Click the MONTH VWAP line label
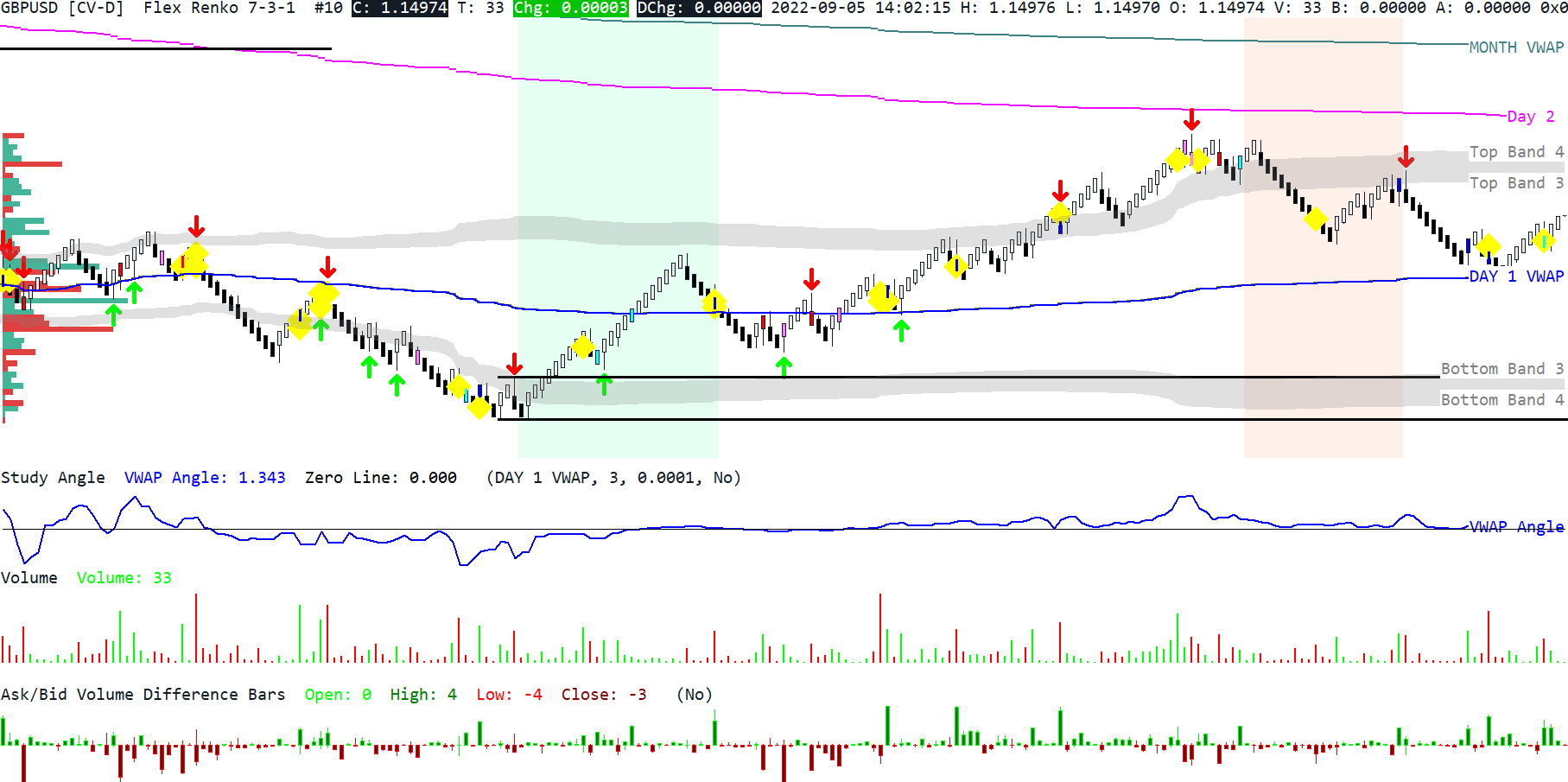 tap(1517, 48)
